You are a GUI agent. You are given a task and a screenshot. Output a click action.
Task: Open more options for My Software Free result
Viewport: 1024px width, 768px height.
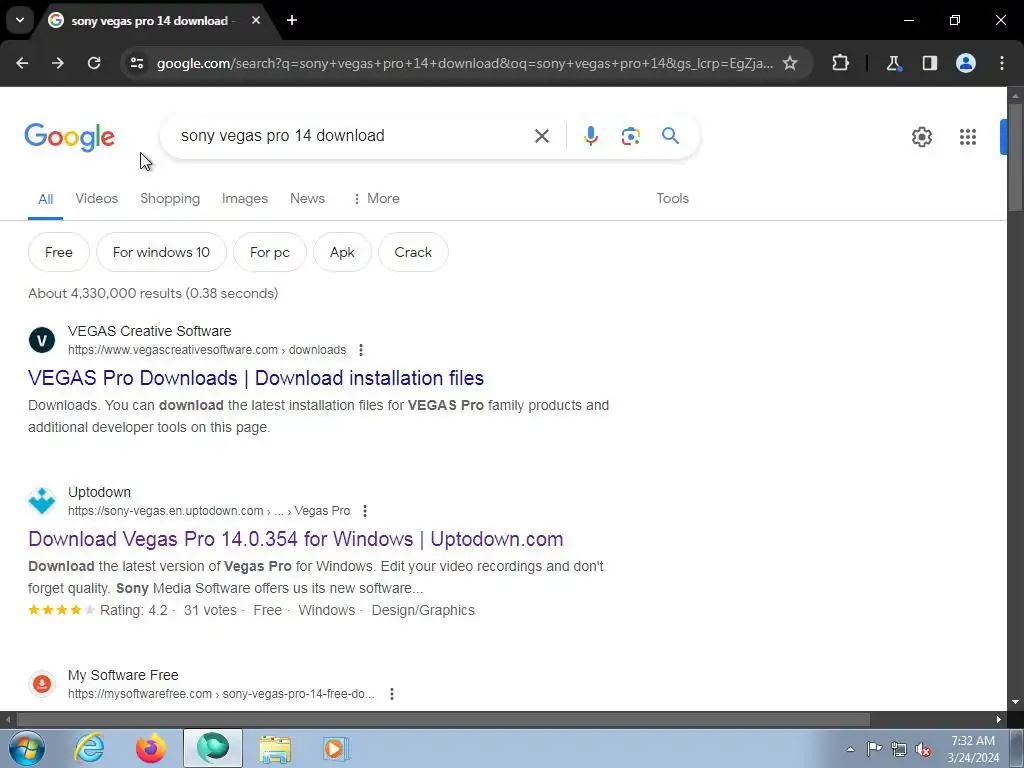coord(392,694)
